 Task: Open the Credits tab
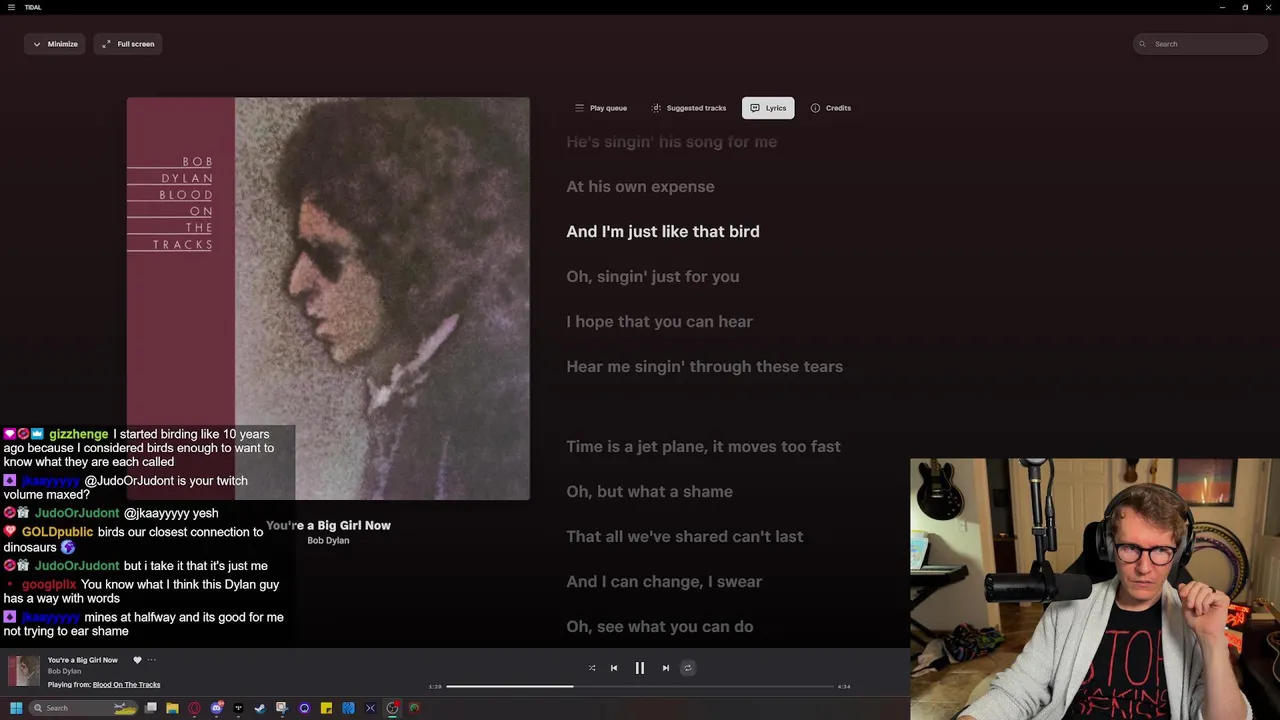tap(830, 108)
